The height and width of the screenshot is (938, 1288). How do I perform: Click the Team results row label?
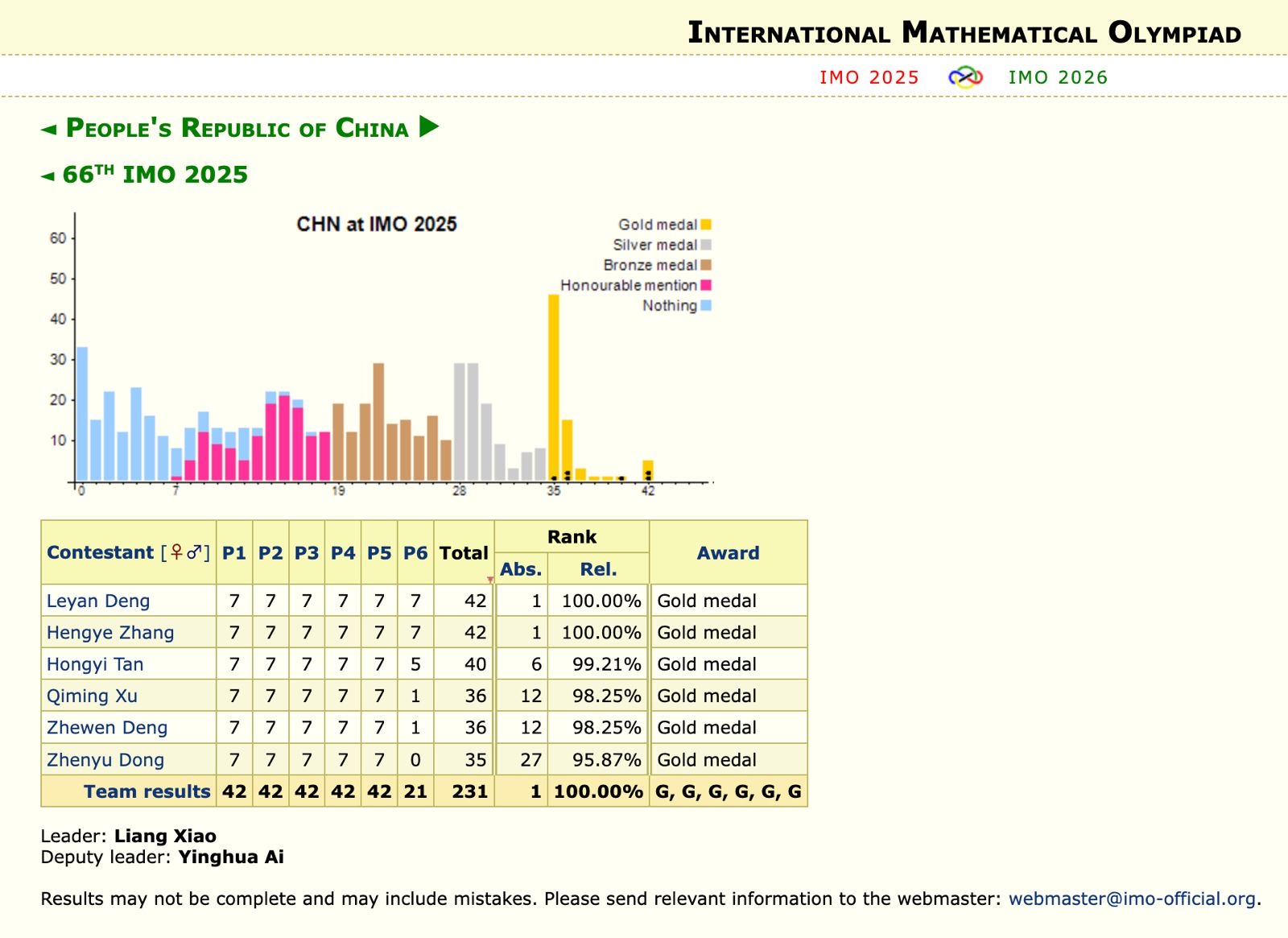pyautogui.click(x=147, y=791)
